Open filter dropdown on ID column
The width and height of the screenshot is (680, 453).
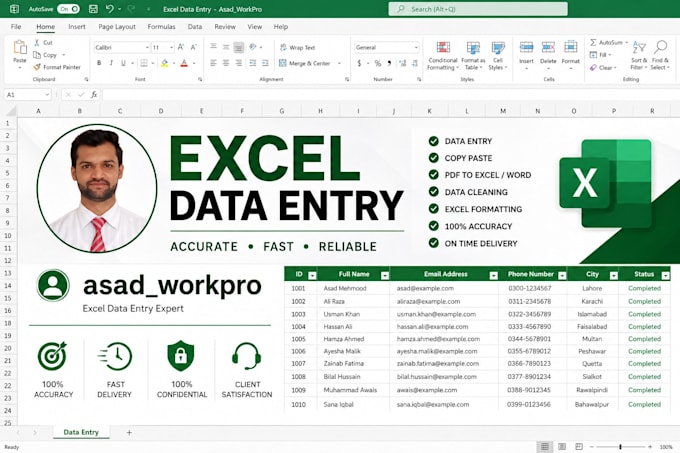point(312,275)
